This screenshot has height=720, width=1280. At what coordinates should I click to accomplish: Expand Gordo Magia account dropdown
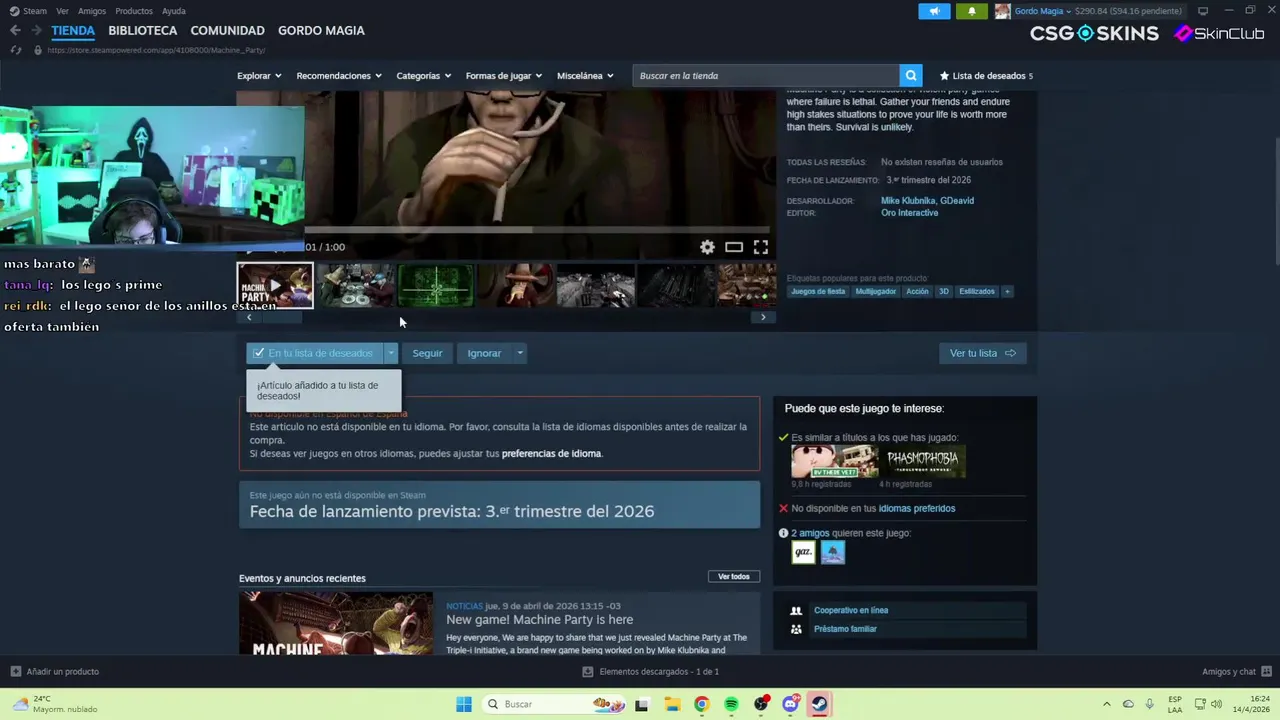click(x=1042, y=11)
